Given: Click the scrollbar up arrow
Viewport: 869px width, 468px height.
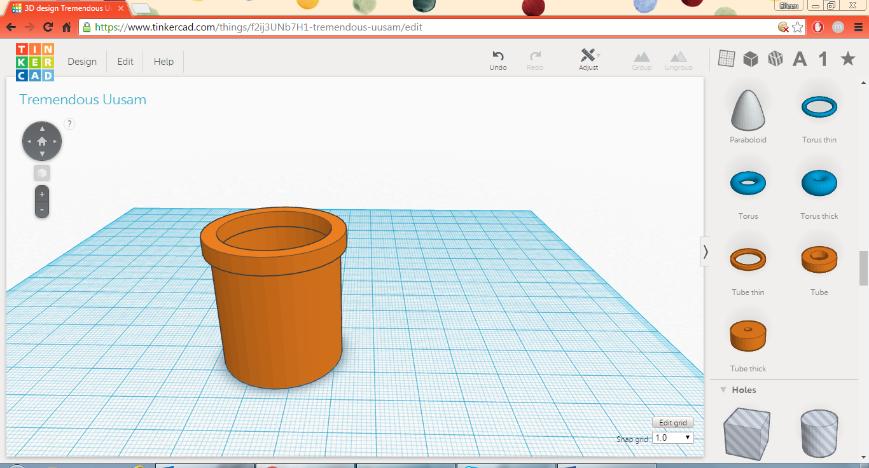Looking at the screenshot, I should (863, 83).
